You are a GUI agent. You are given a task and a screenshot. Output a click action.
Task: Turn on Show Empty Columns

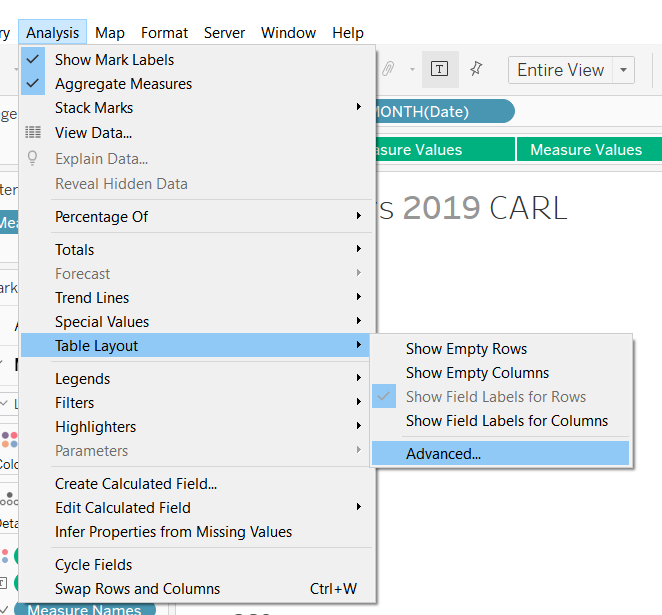(477, 373)
